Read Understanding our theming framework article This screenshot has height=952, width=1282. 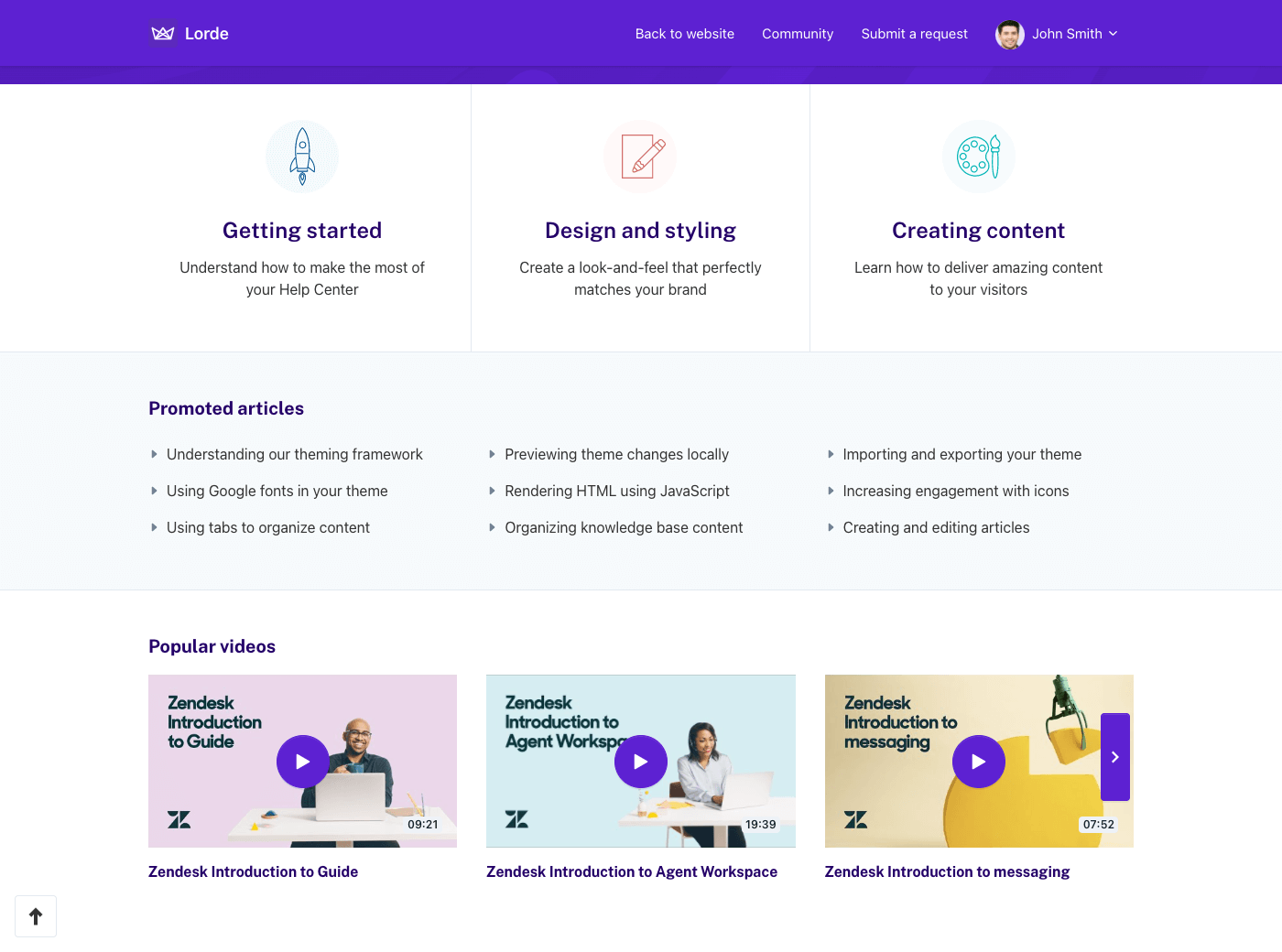coord(295,455)
